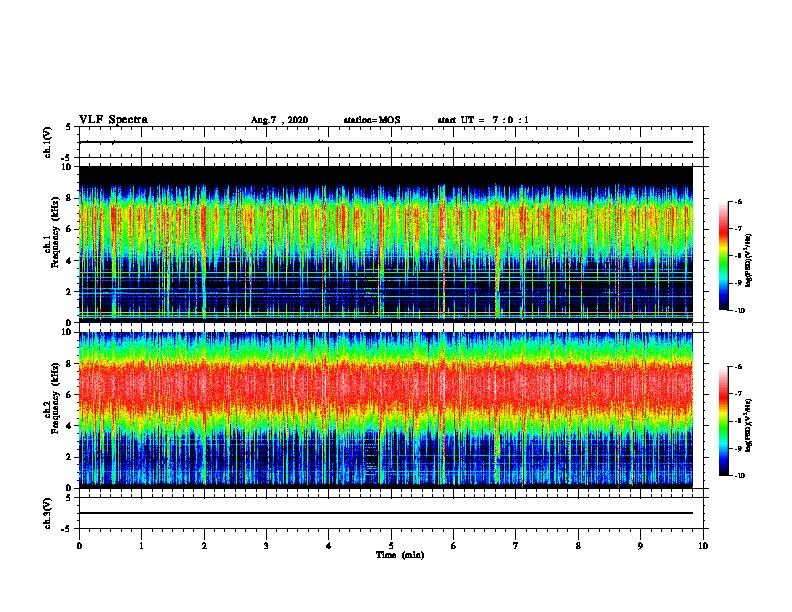The image size is (792, 612).
Task: Click the ch.3 voltage waveform trace
Action: tap(386, 513)
